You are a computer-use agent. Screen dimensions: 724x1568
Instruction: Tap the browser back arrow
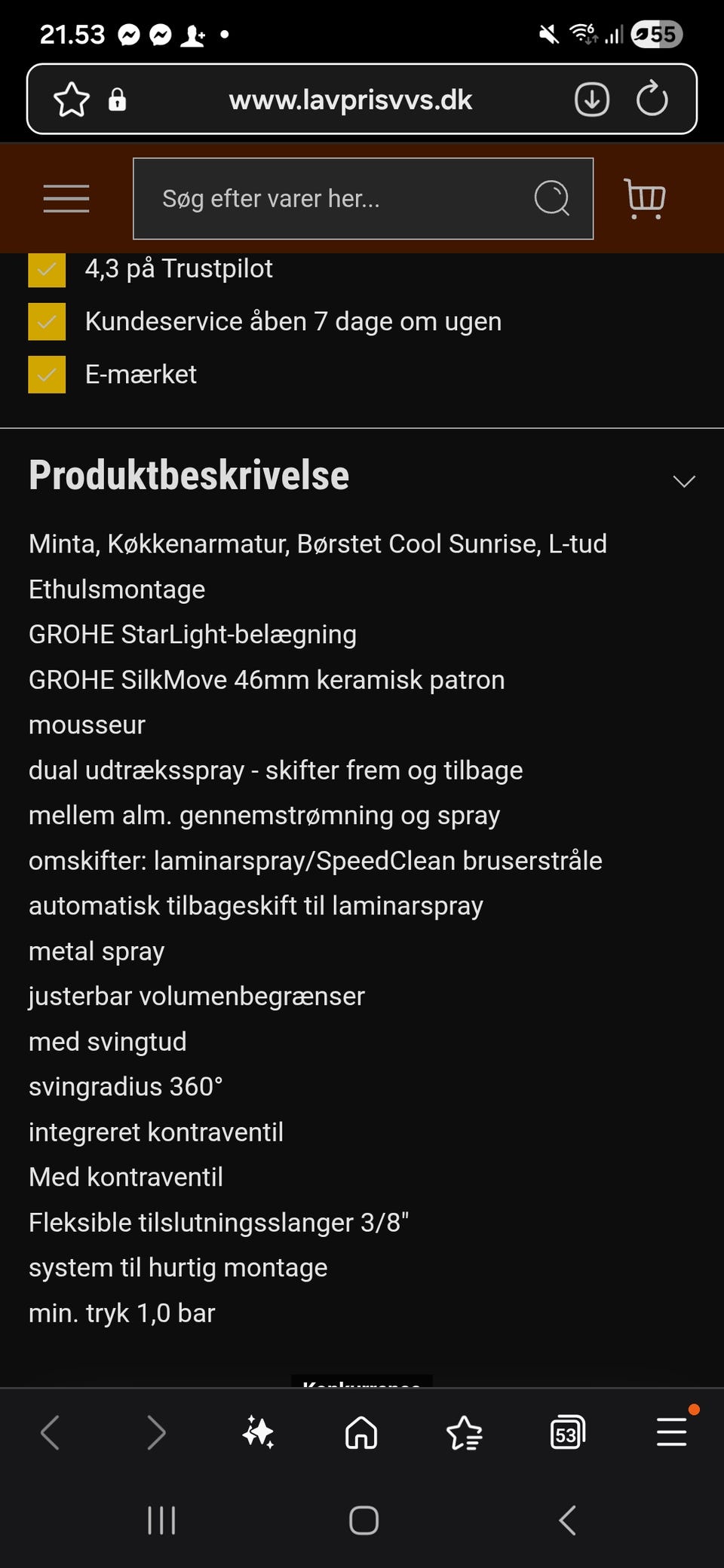50,1432
